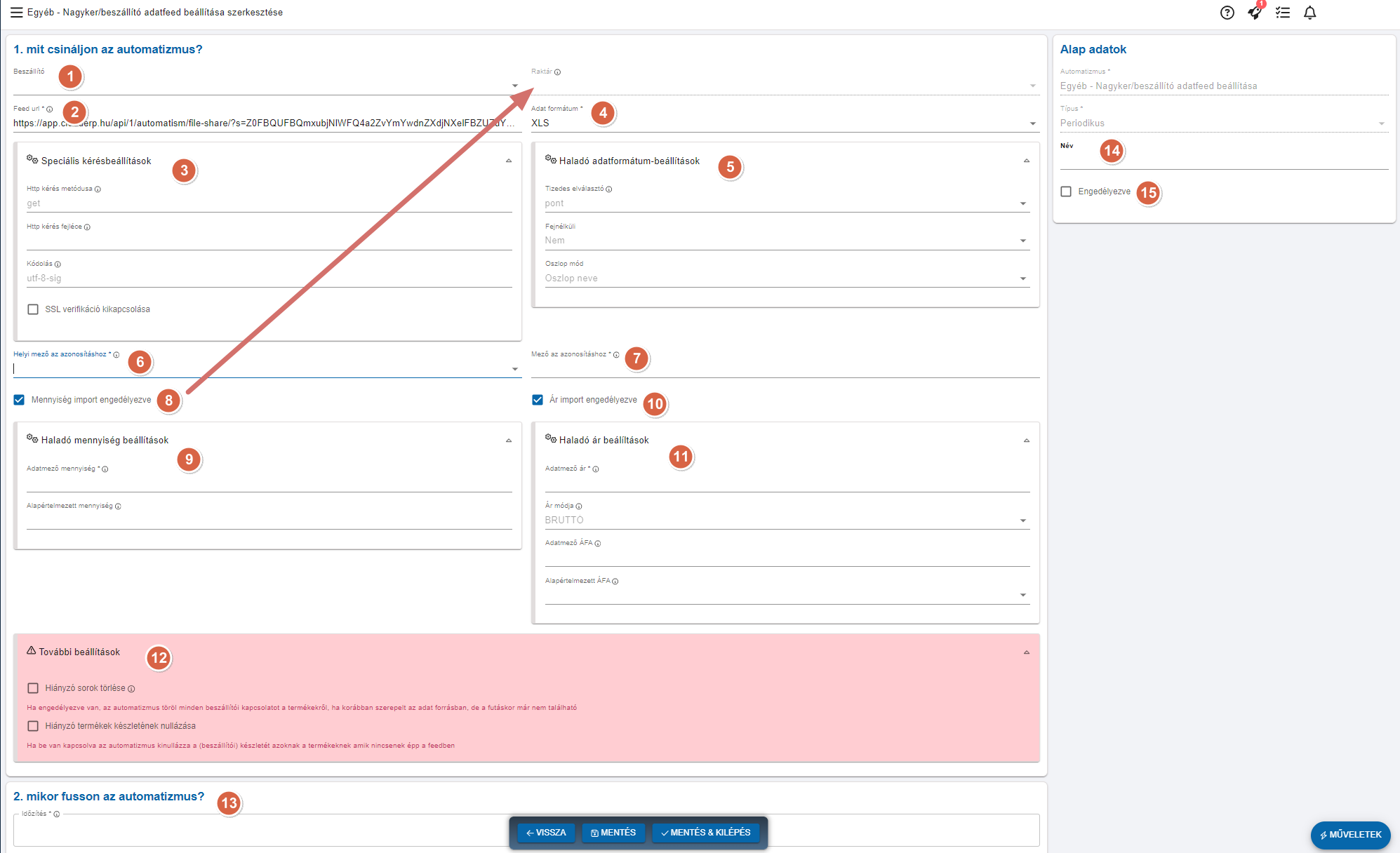This screenshot has height=853, width=1400.
Task: Open Adat formátum dropdown showing XLS
Action: click(x=785, y=123)
